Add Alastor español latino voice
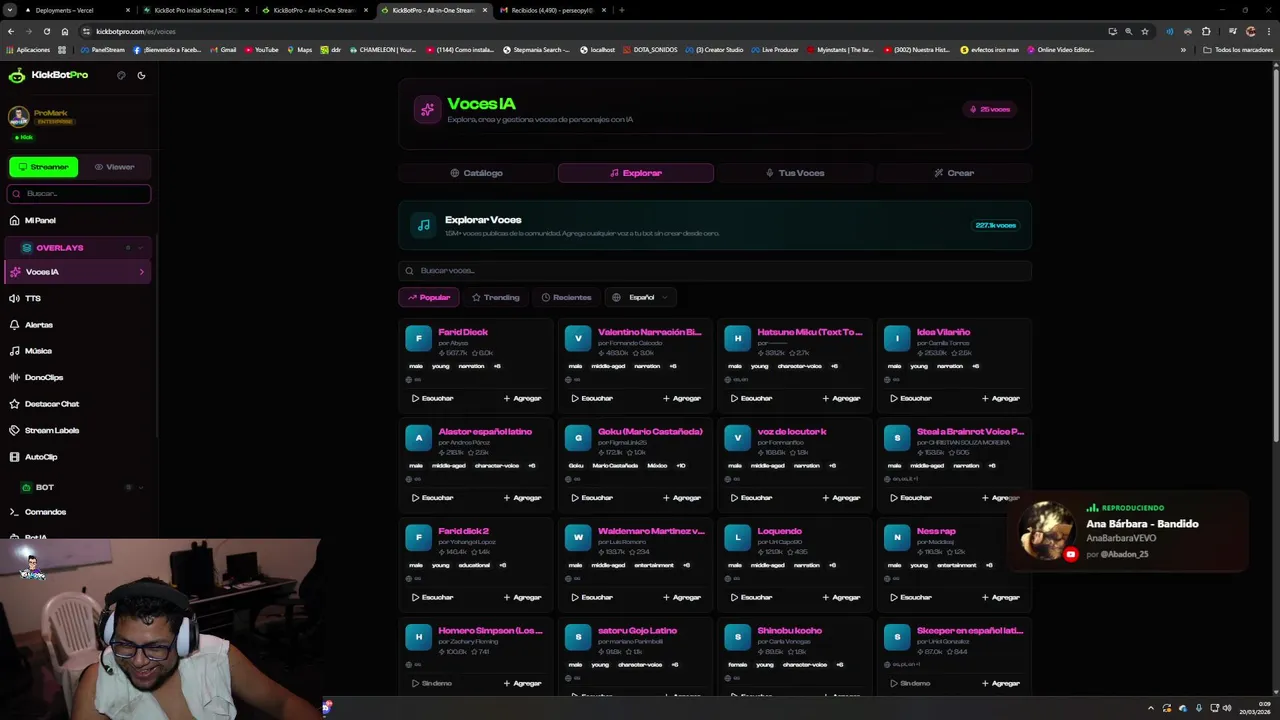The image size is (1280, 720). (522, 497)
